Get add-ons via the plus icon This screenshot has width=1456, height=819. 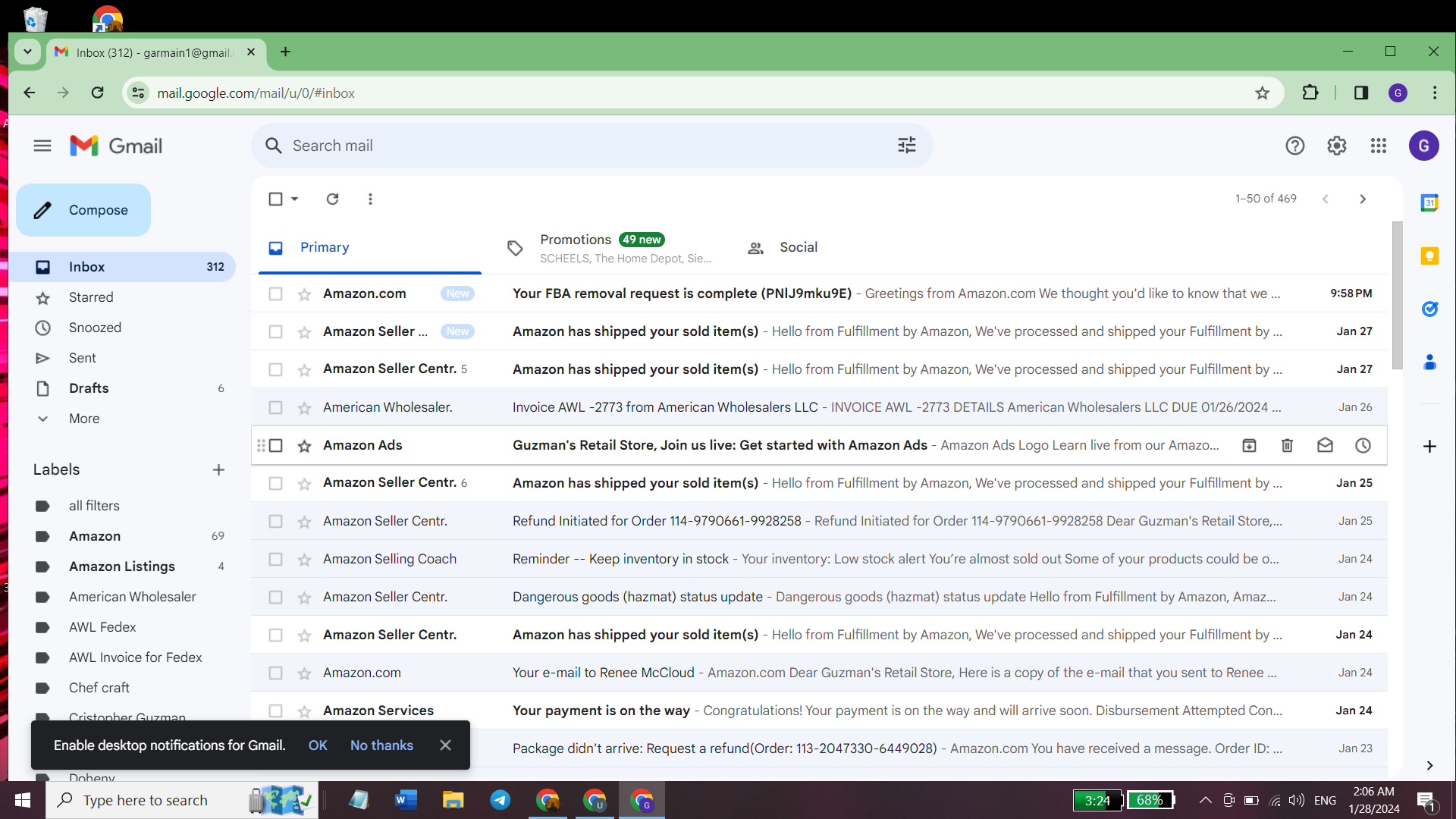click(1429, 446)
